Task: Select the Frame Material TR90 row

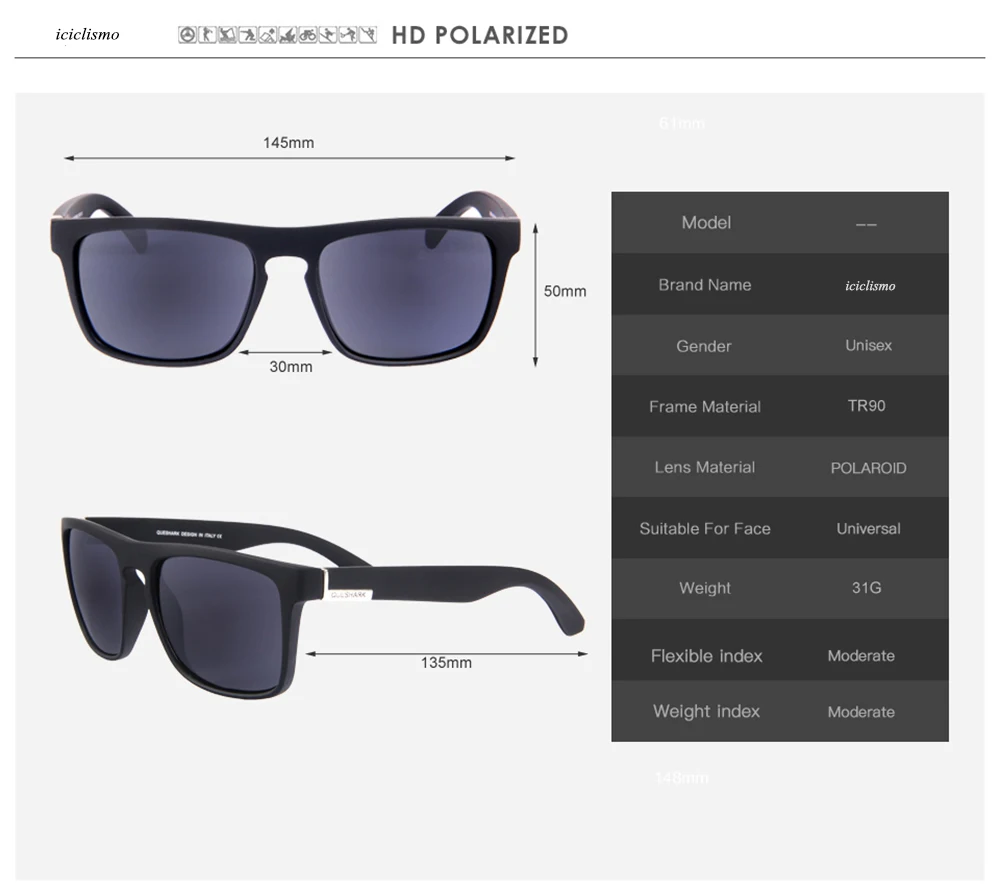Action: [x=780, y=406]
